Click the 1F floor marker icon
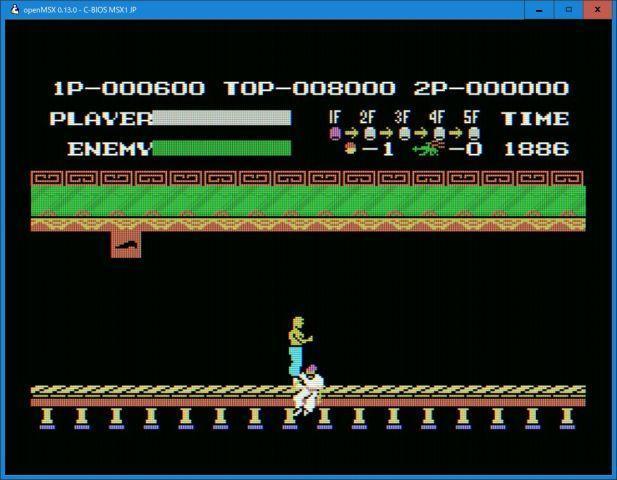The width and height of the screenshot is (617, 480). [336, 132]
